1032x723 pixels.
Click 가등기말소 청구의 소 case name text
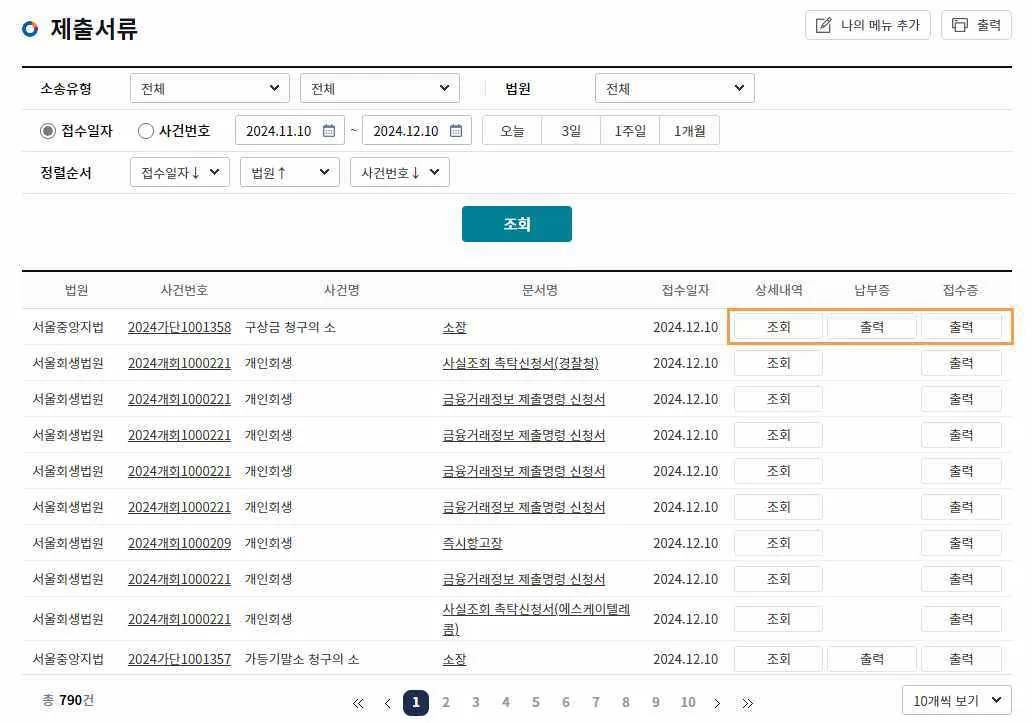(x=302, y=659)
